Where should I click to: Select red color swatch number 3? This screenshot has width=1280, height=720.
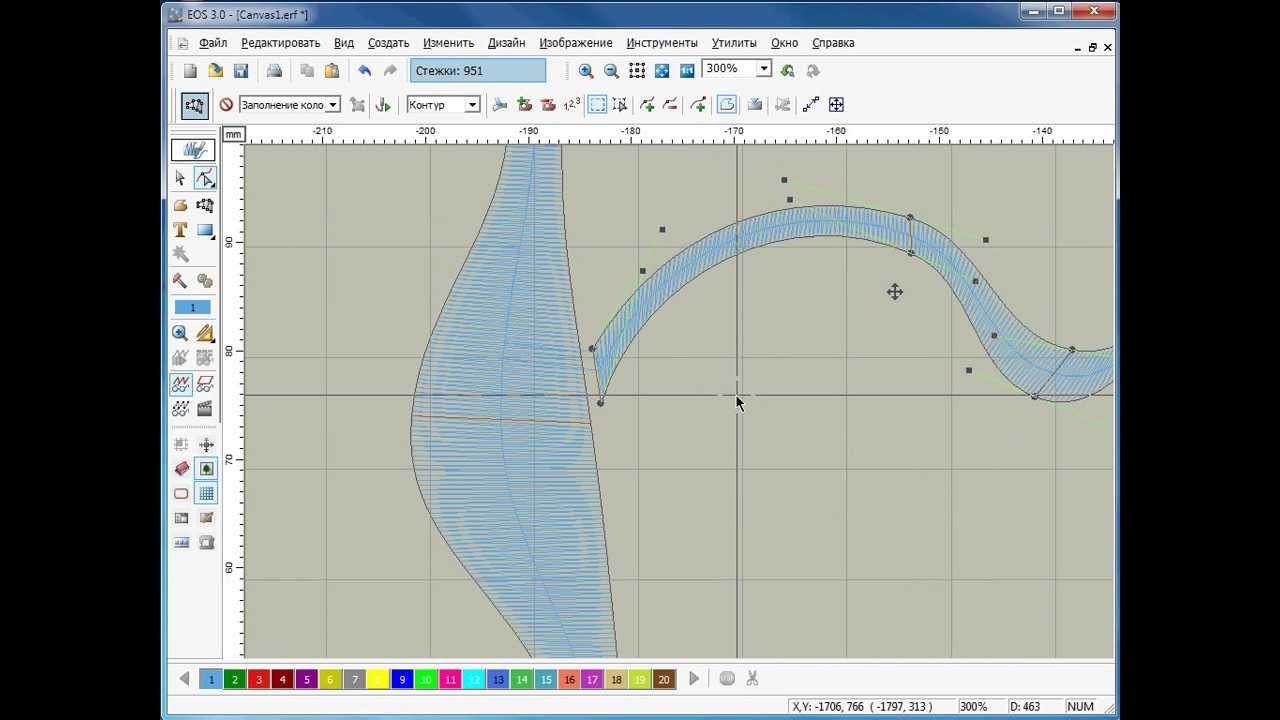point(259,679)
